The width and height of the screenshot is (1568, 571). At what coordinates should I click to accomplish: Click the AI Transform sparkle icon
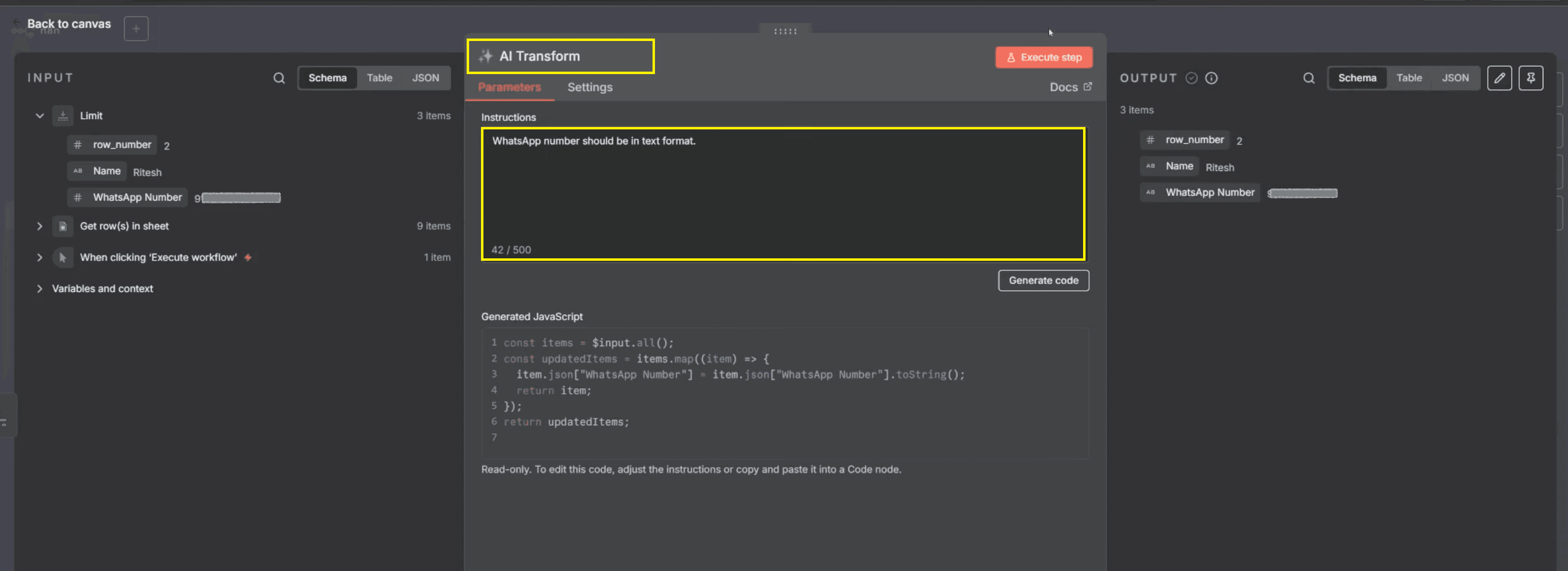(x=486, y=56)
